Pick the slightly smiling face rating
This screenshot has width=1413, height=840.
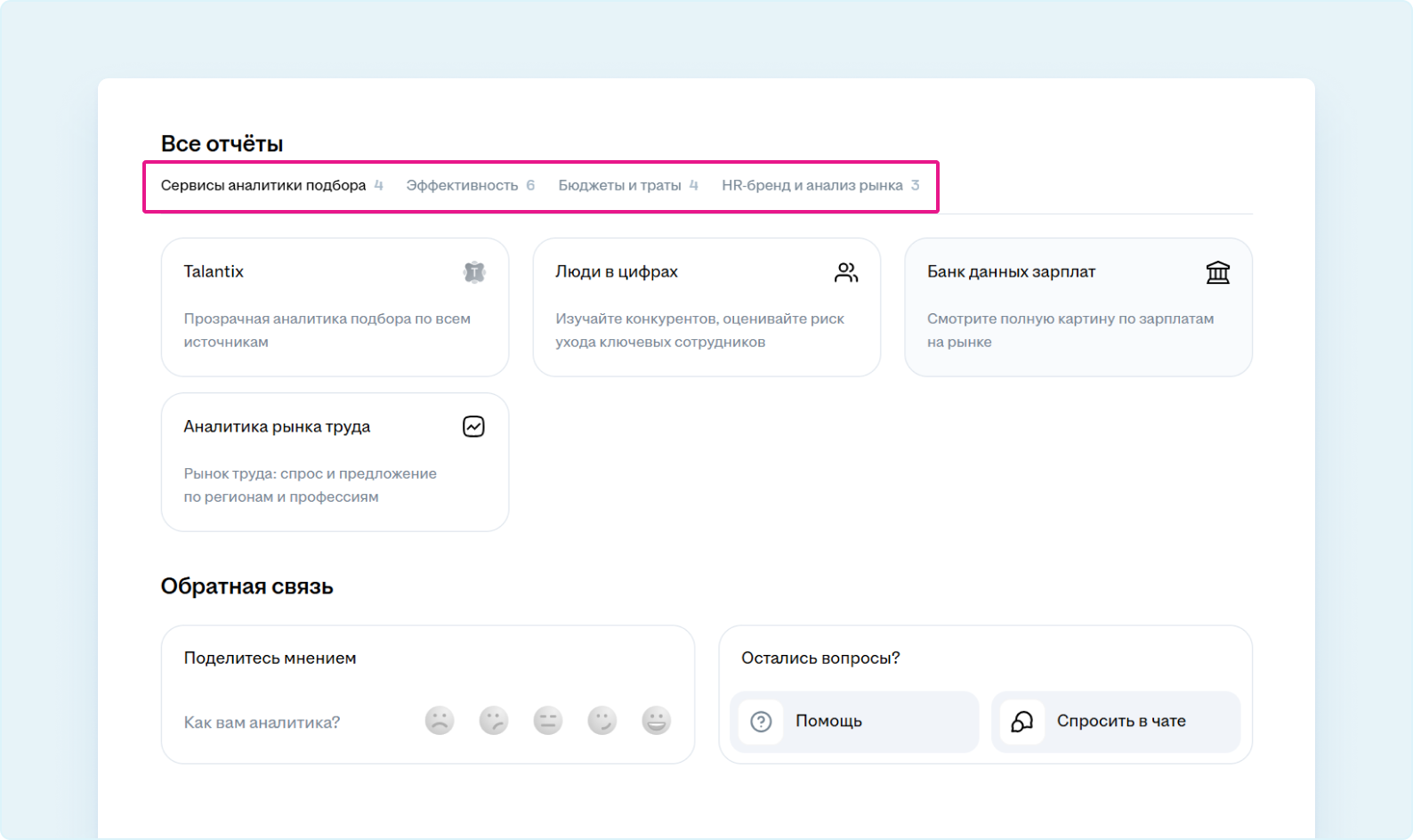coord(602,721)
